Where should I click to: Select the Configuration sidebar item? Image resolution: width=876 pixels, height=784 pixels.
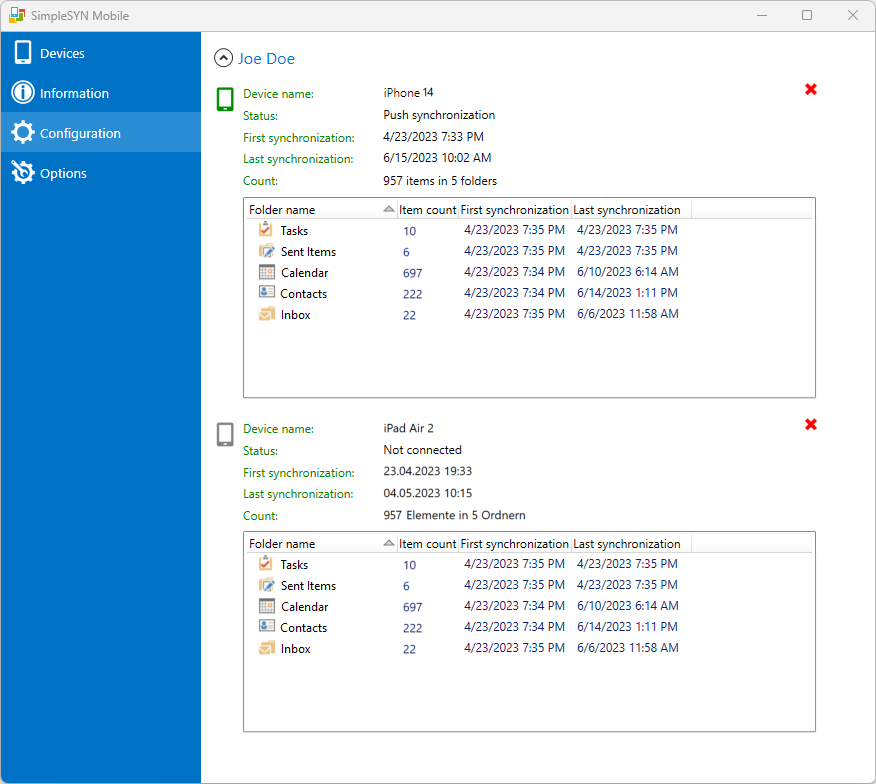(x=101, y=132)
